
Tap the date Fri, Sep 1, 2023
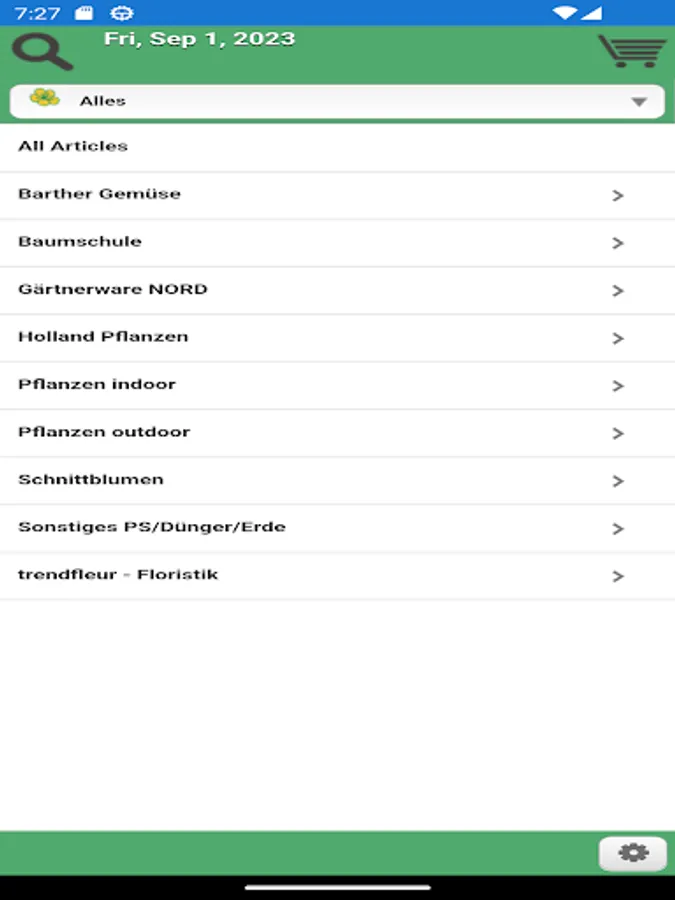point(200,39)
